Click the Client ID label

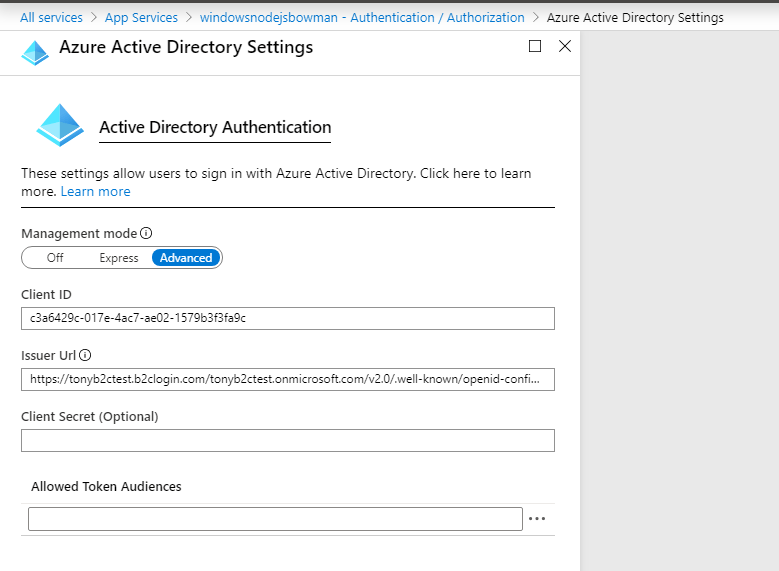pos(46,294)
